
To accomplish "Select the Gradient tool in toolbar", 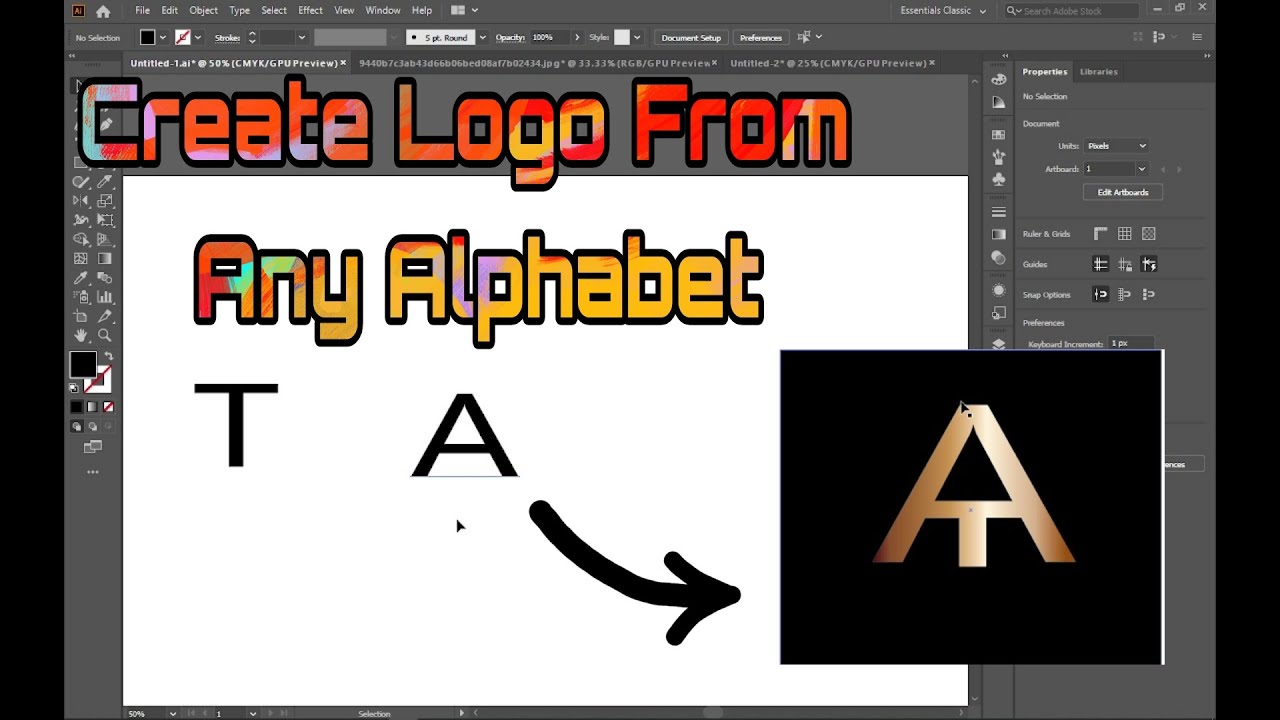I will [104, 258].
